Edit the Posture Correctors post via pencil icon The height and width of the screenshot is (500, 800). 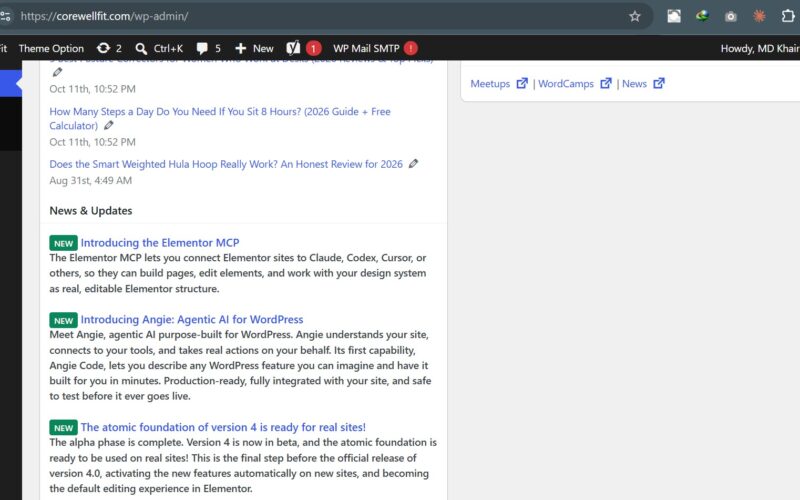57,72
